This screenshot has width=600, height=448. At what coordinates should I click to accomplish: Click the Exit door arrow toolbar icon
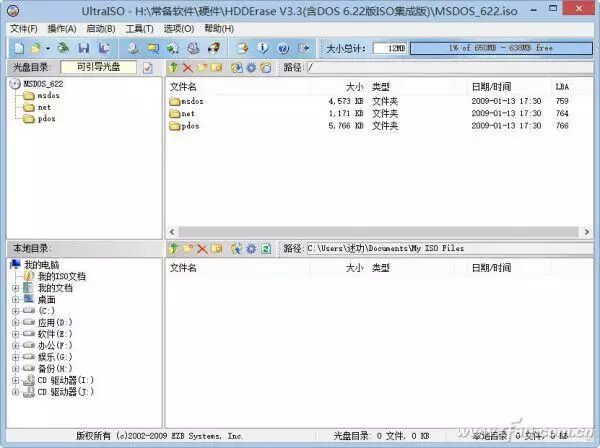[x=304, y=48]
